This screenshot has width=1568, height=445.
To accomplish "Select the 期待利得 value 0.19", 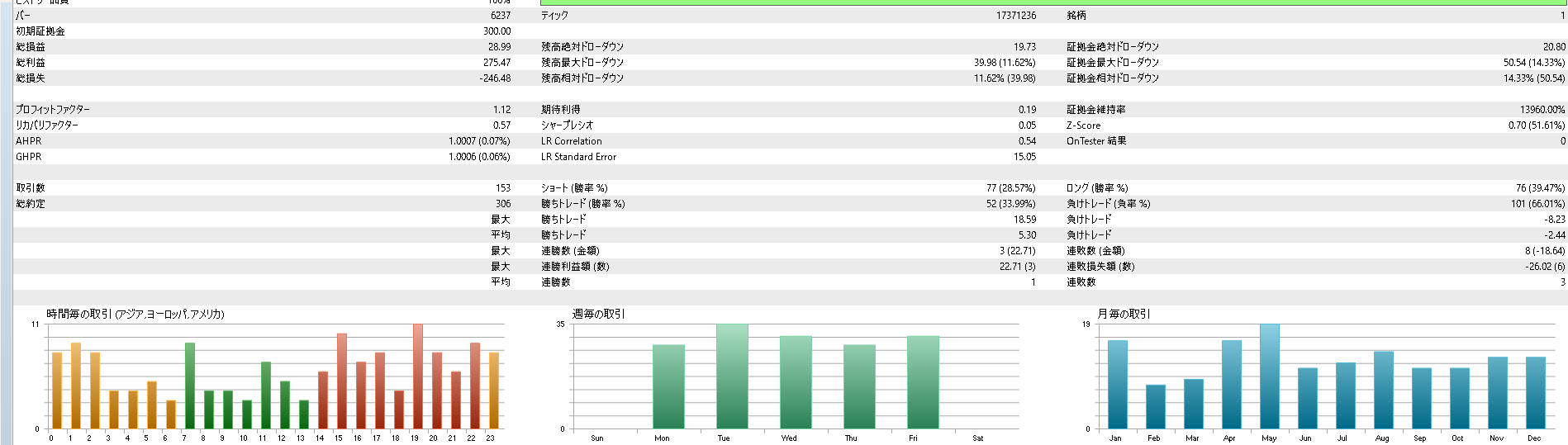I will click(x=1027, y=110).
